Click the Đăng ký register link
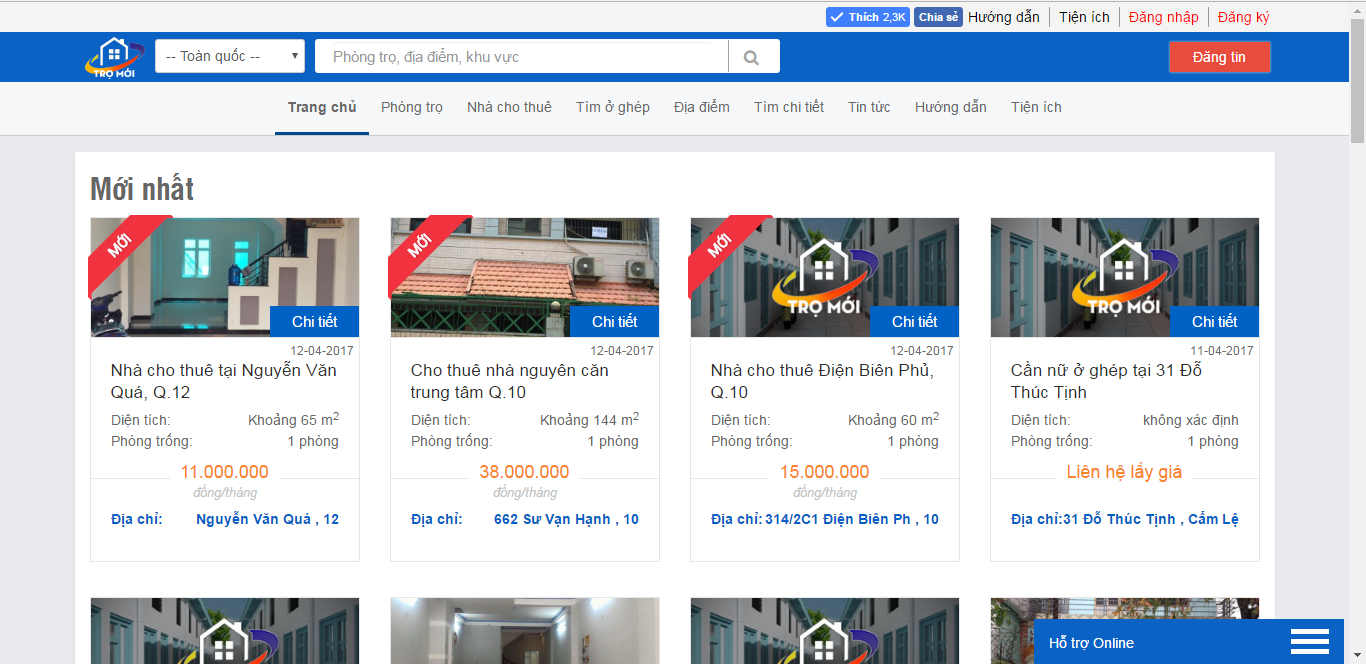Viewport: 1366px width, 664px height. click(x=1243, y=17)
